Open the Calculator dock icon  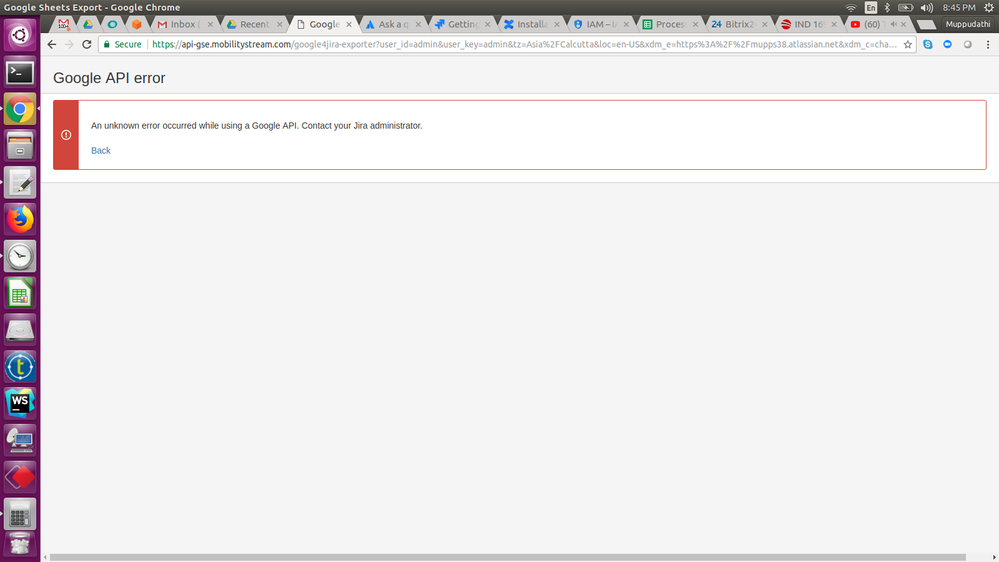coord(20,514)
